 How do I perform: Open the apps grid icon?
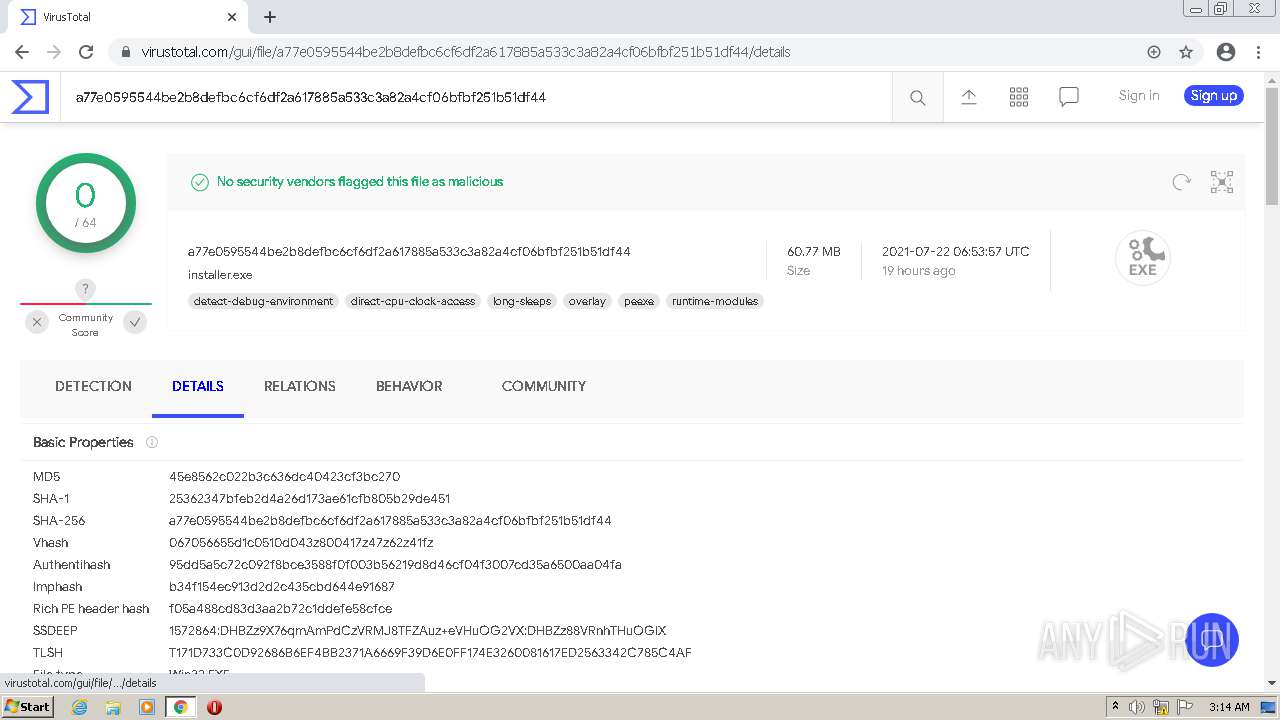tap(1019, 96)
